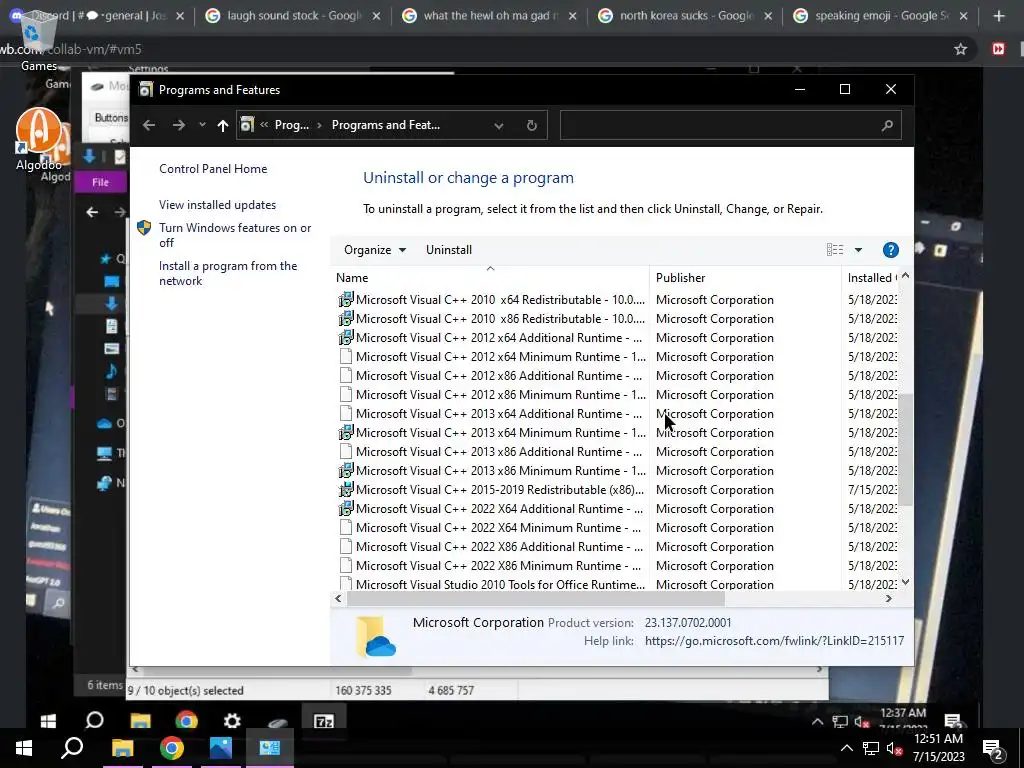Image resolution: width=1024 pixels, height=768 pixels.
Task: Select Visual C++ 2013 x86 Additional Runtime row
Action: tap(616, 451)
